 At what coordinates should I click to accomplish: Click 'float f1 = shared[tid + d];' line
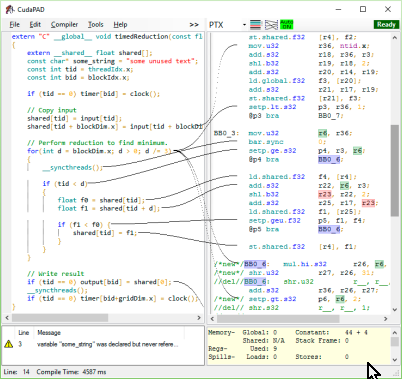point(109,208)
